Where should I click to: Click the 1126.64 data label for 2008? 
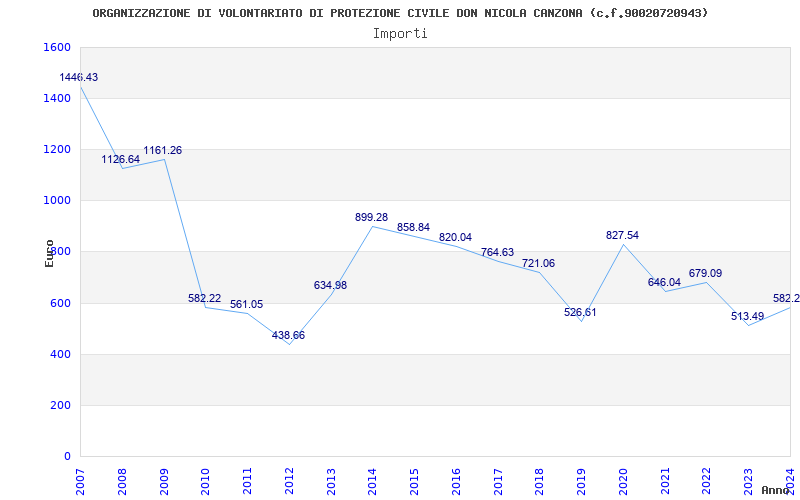(x=120, y=159)
